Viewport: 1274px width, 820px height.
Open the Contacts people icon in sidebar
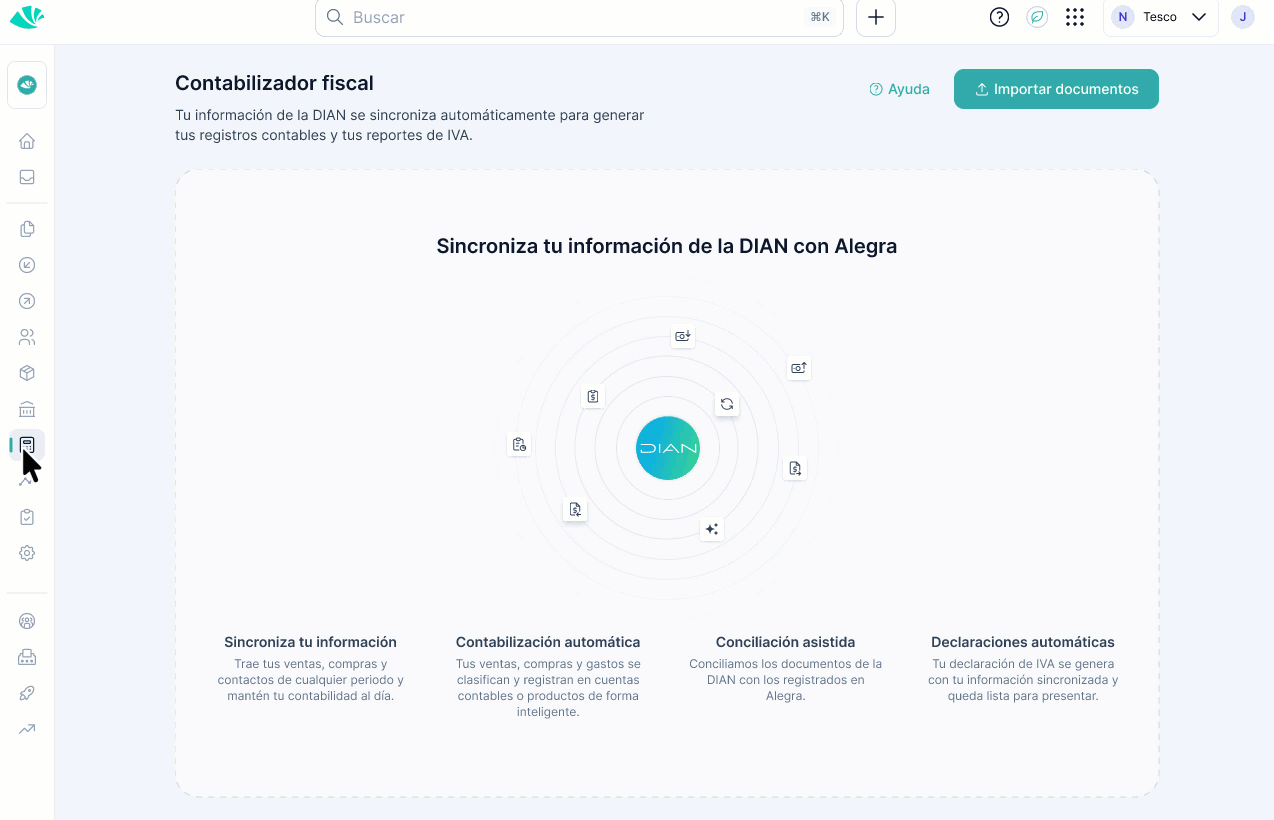[x=27, y=337]
